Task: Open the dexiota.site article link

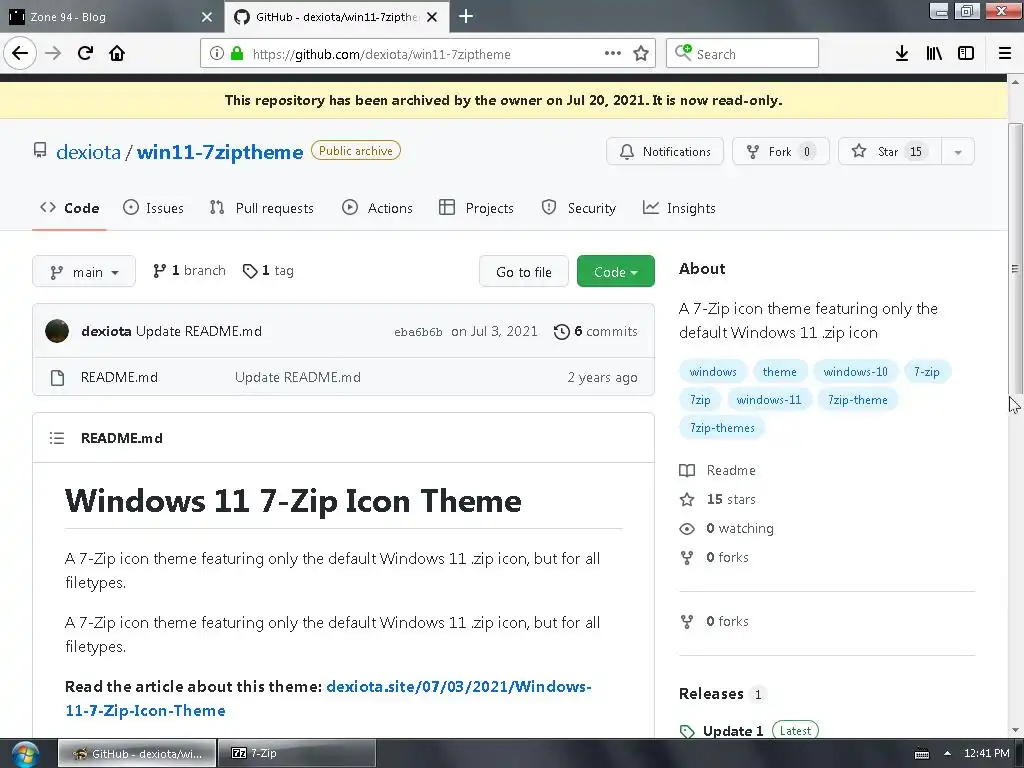Action: (328, 698)
